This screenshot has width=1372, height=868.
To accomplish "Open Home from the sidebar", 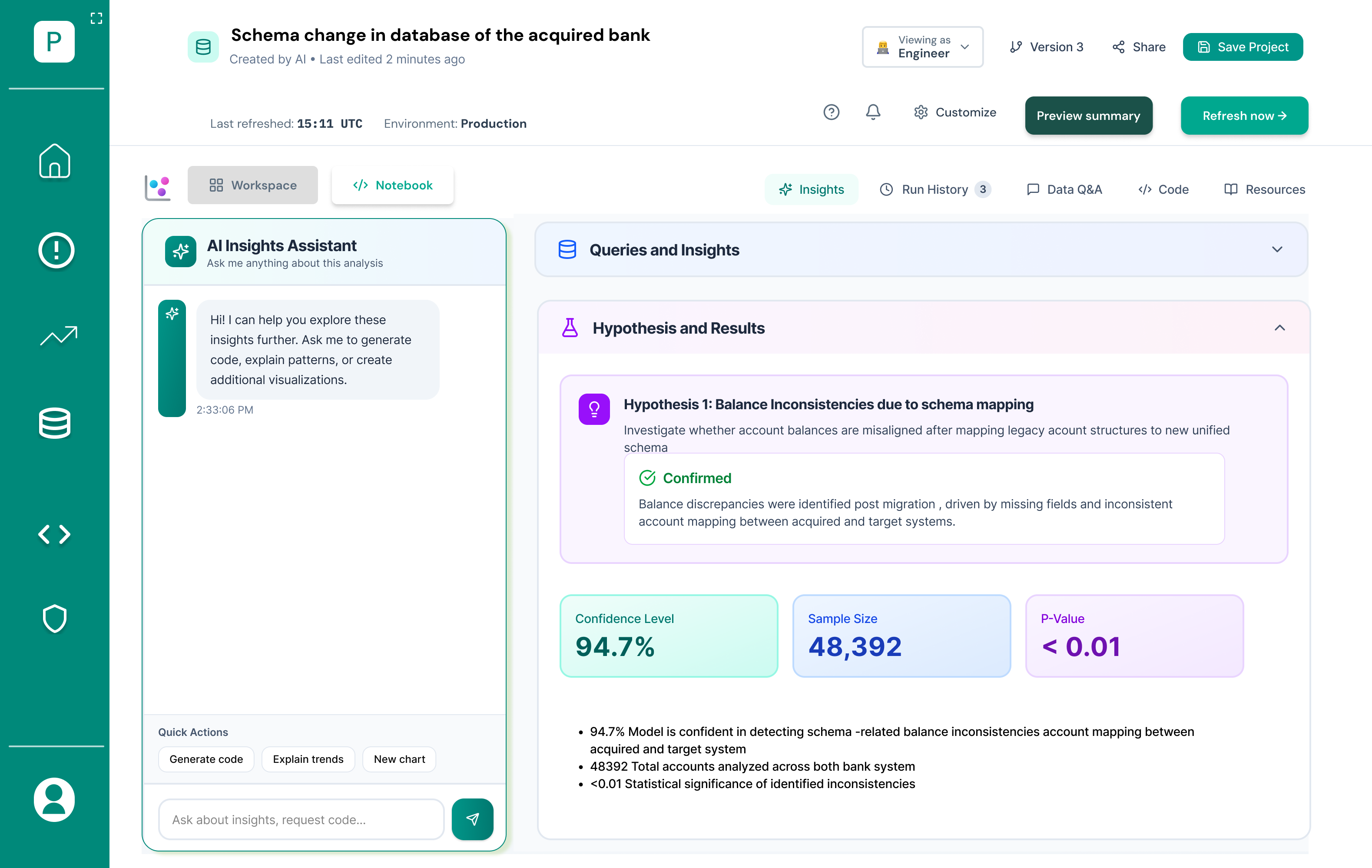I will click(55, 160).
